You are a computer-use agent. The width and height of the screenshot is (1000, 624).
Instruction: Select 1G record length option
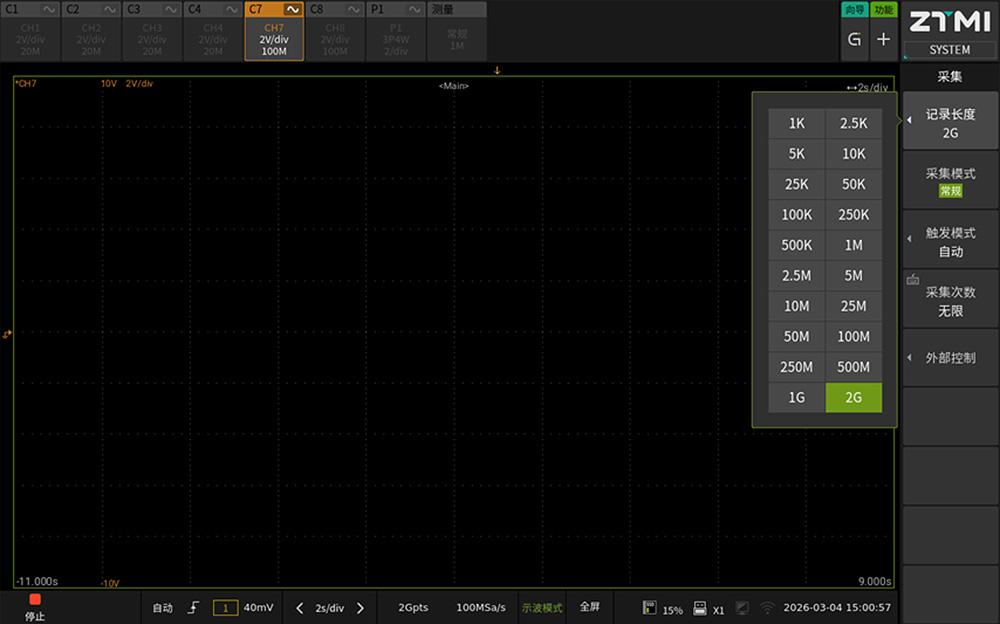(796, 397)
